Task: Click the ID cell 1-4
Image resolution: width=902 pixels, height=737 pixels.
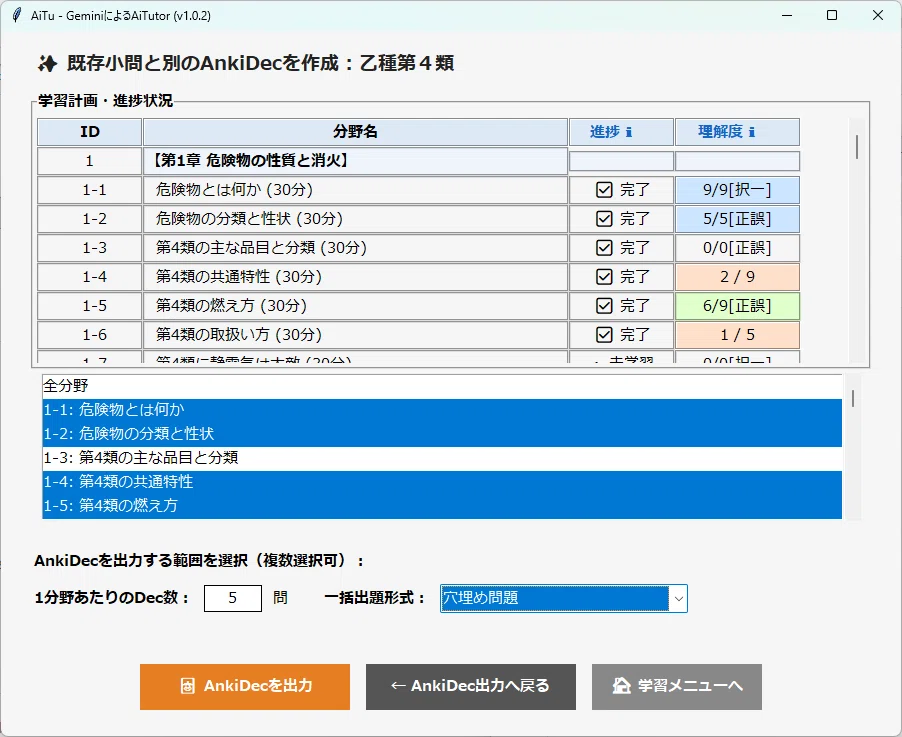Action: [x=90, y=277]
